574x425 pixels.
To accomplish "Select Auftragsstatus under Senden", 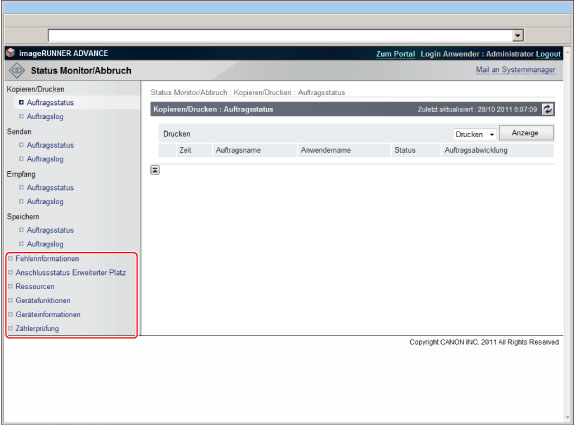I will coord(50,145).
